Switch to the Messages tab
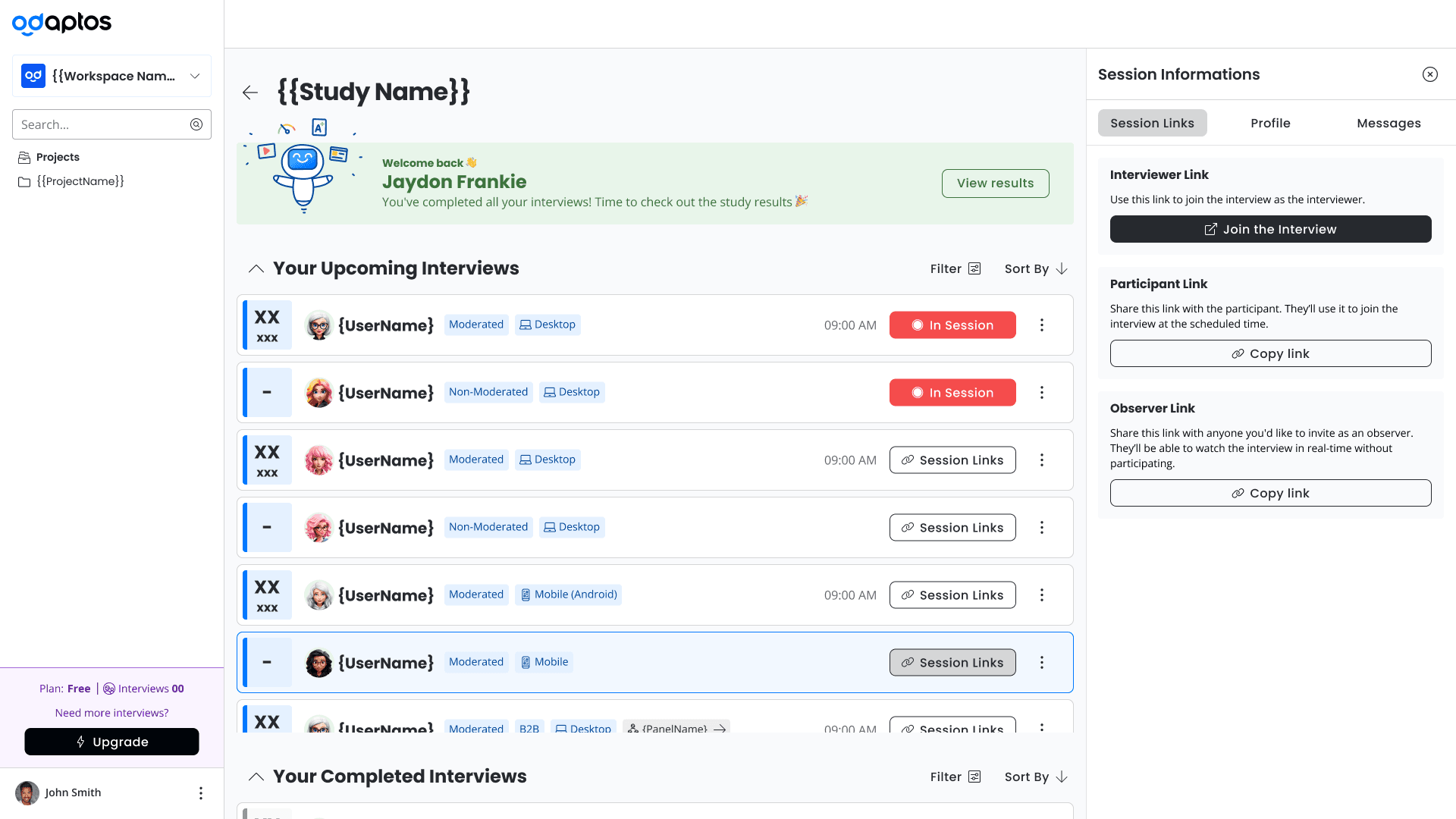 1389,123
